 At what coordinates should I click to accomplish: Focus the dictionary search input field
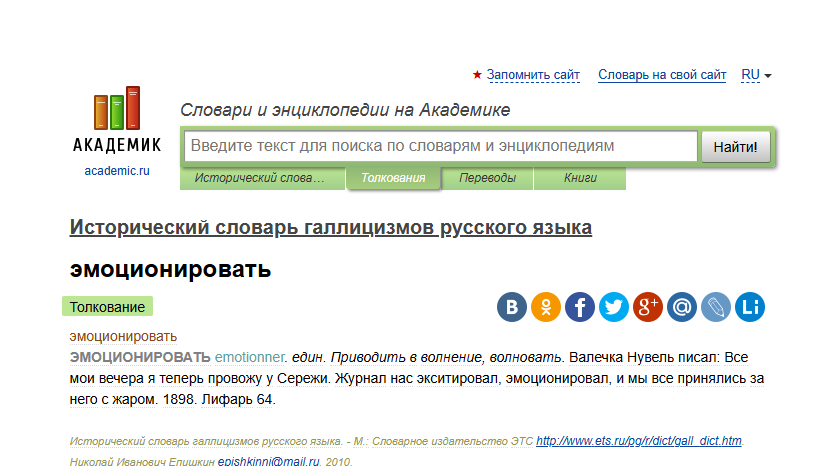pos(440,146)
